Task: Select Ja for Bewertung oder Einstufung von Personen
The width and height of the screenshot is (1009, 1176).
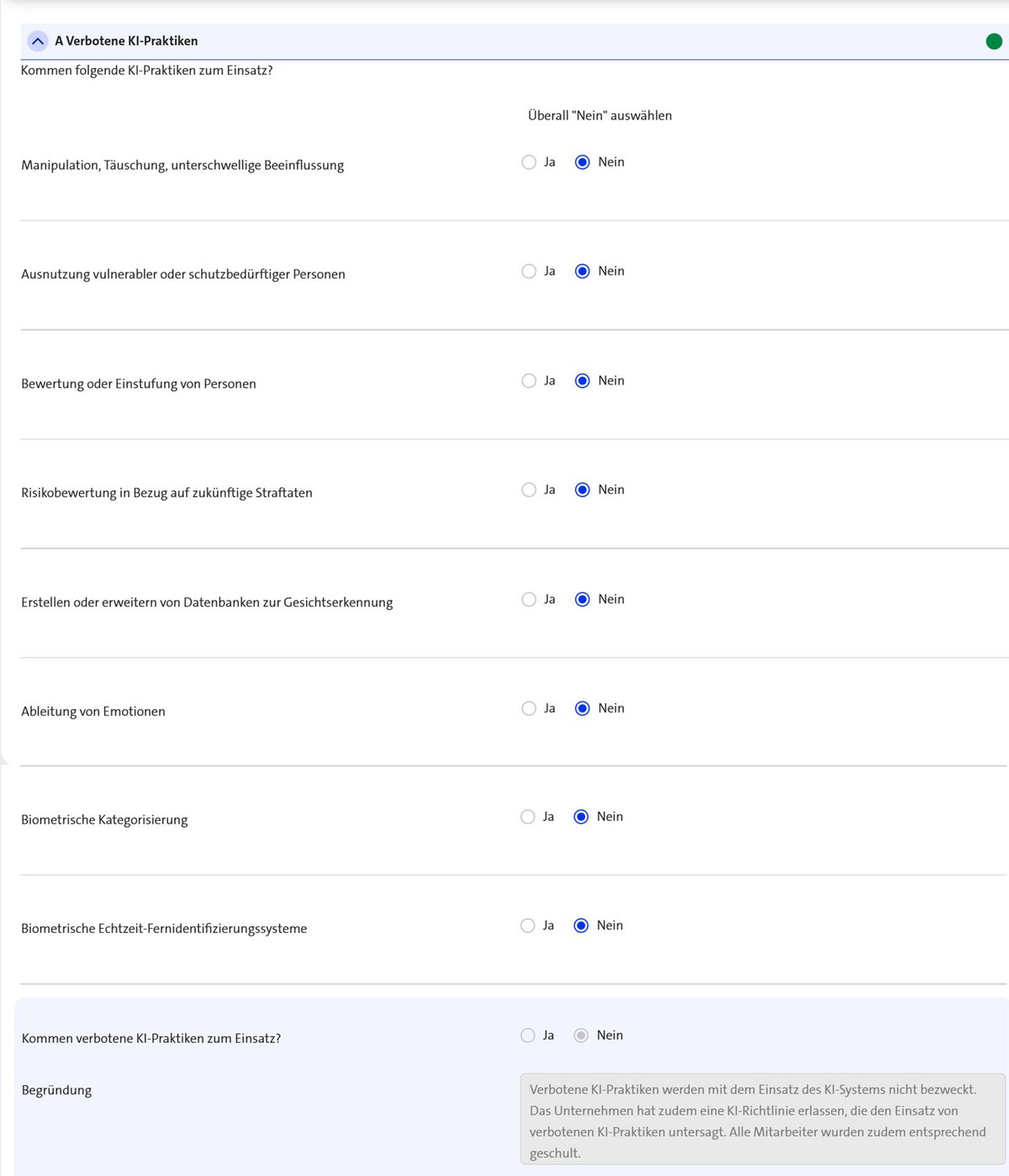Action: click(x=529, y=380)
